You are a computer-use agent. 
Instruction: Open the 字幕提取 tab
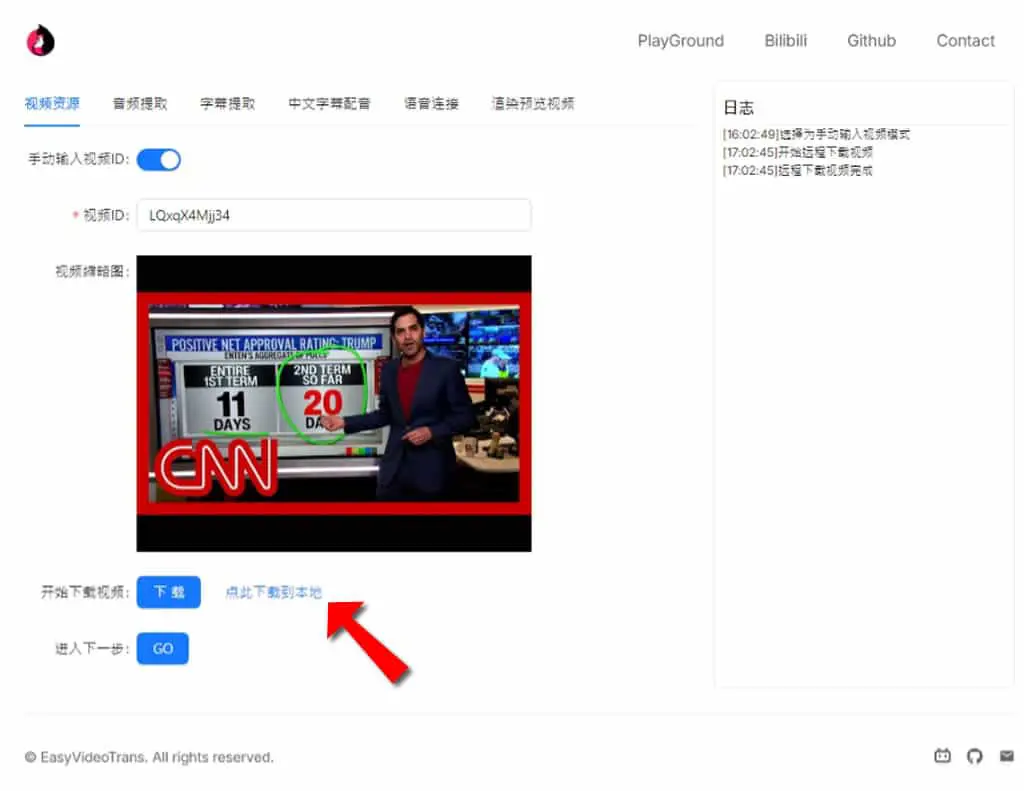(227, 103)
